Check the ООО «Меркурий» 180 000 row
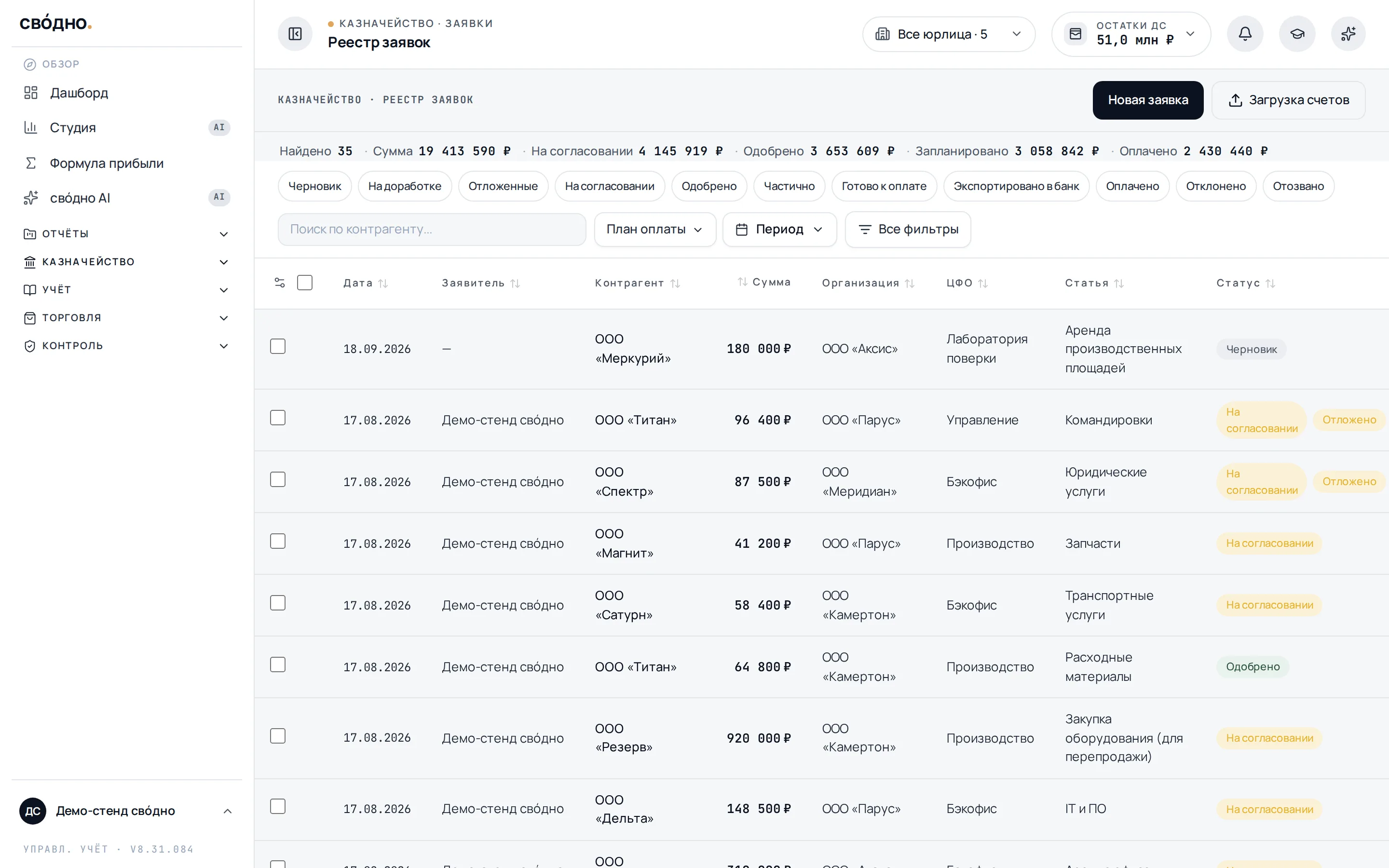Screen dimensions: 1389x868 pyautogui.click(x=278, y=346)
